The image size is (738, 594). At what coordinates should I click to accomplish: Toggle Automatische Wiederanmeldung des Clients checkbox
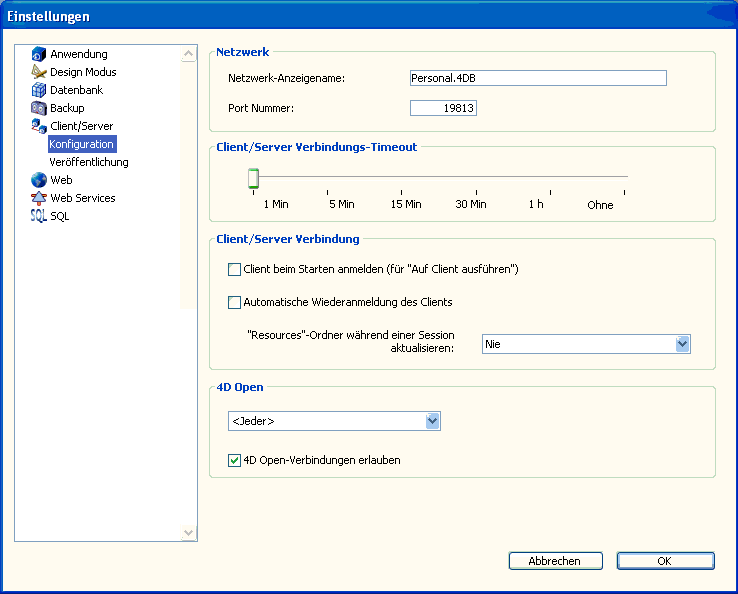click(235, 302)
